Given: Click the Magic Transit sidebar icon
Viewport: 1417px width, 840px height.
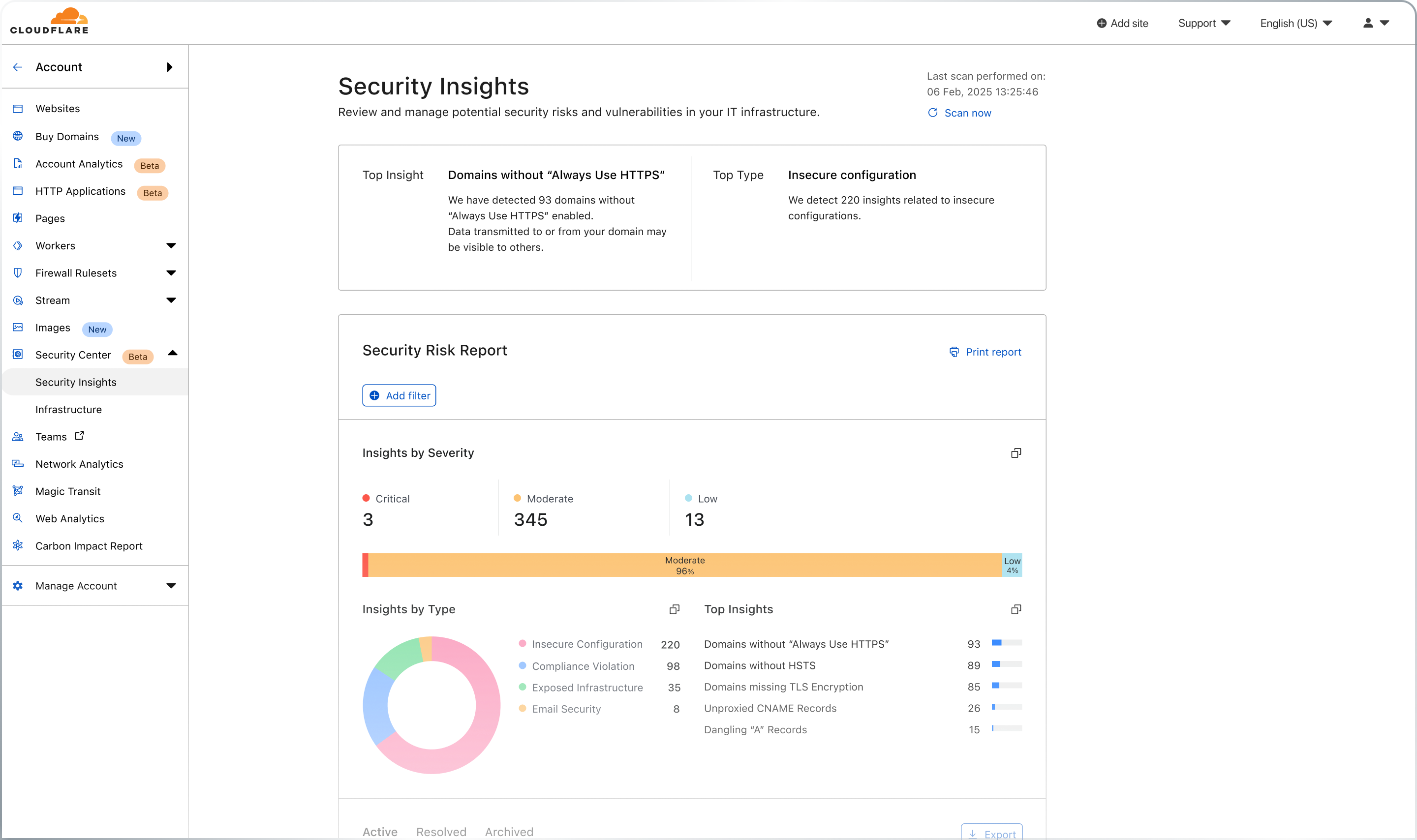Looking at the screenshot, I should (18, 491).
